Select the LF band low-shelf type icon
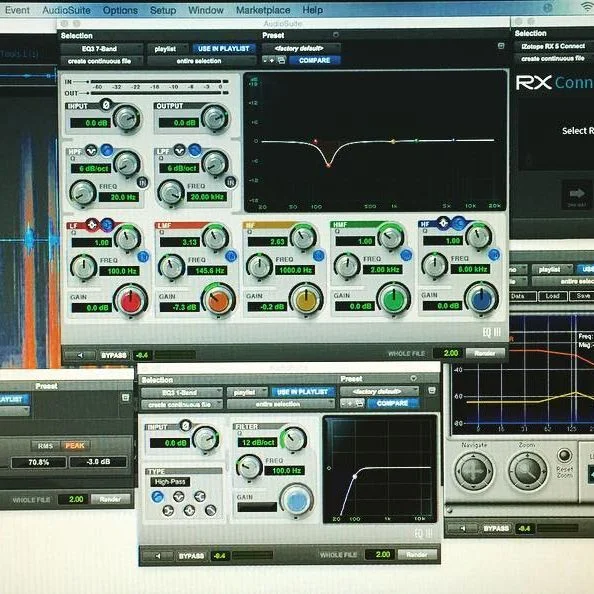Viewport: 594px width, 594px height. (x=107, y=225)
